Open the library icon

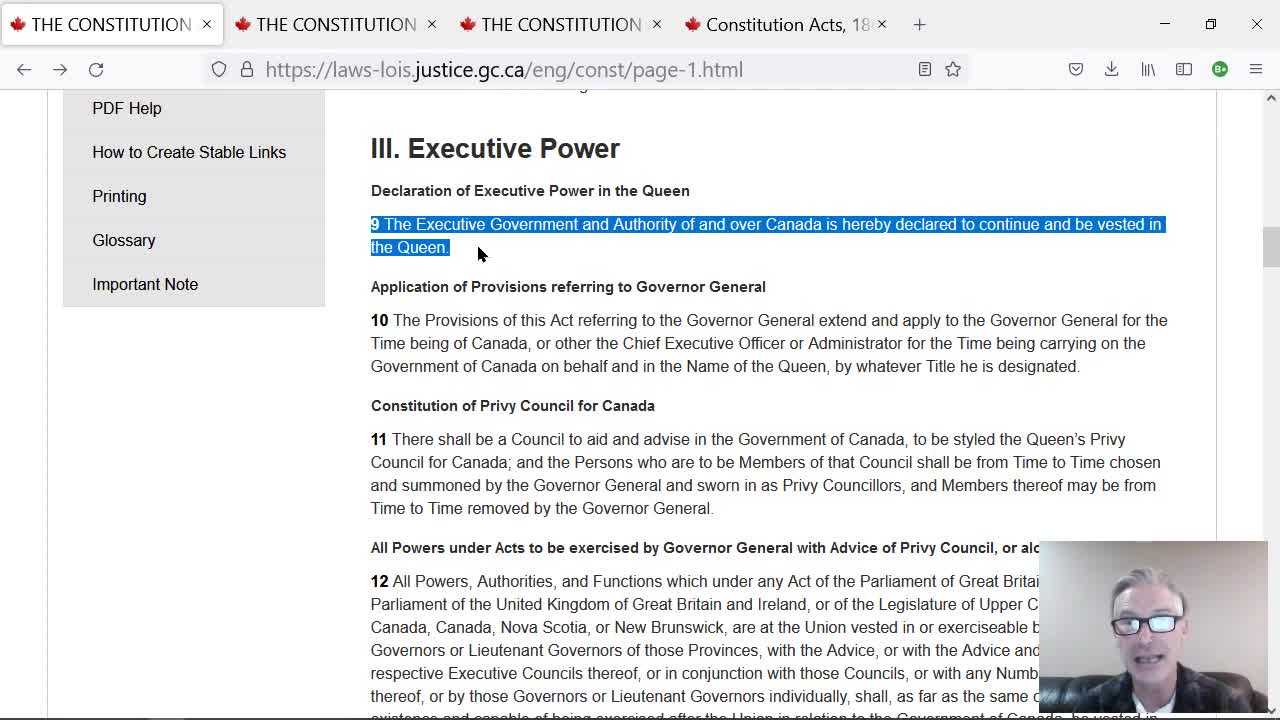(x=1148, y=69)
